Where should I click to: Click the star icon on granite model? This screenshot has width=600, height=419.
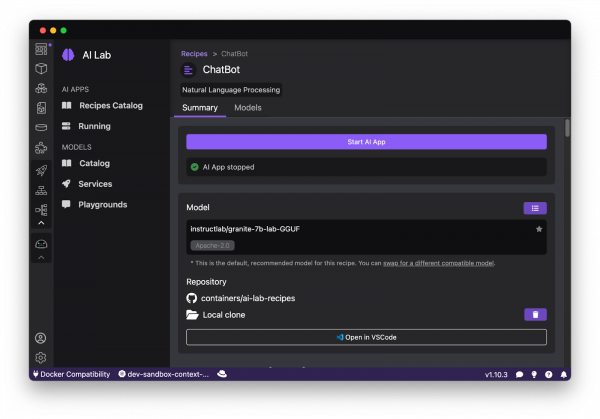(x=539, y=229)
